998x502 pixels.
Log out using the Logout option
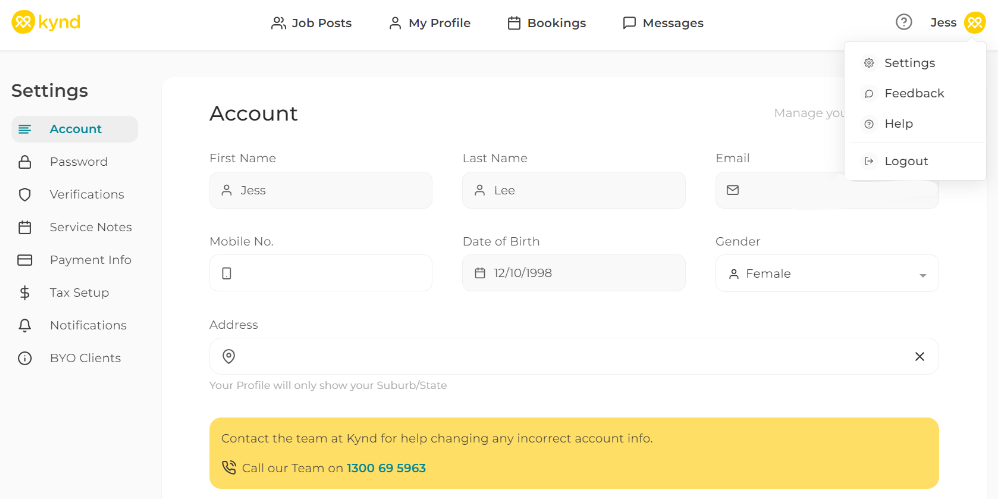tap(906, 161)
